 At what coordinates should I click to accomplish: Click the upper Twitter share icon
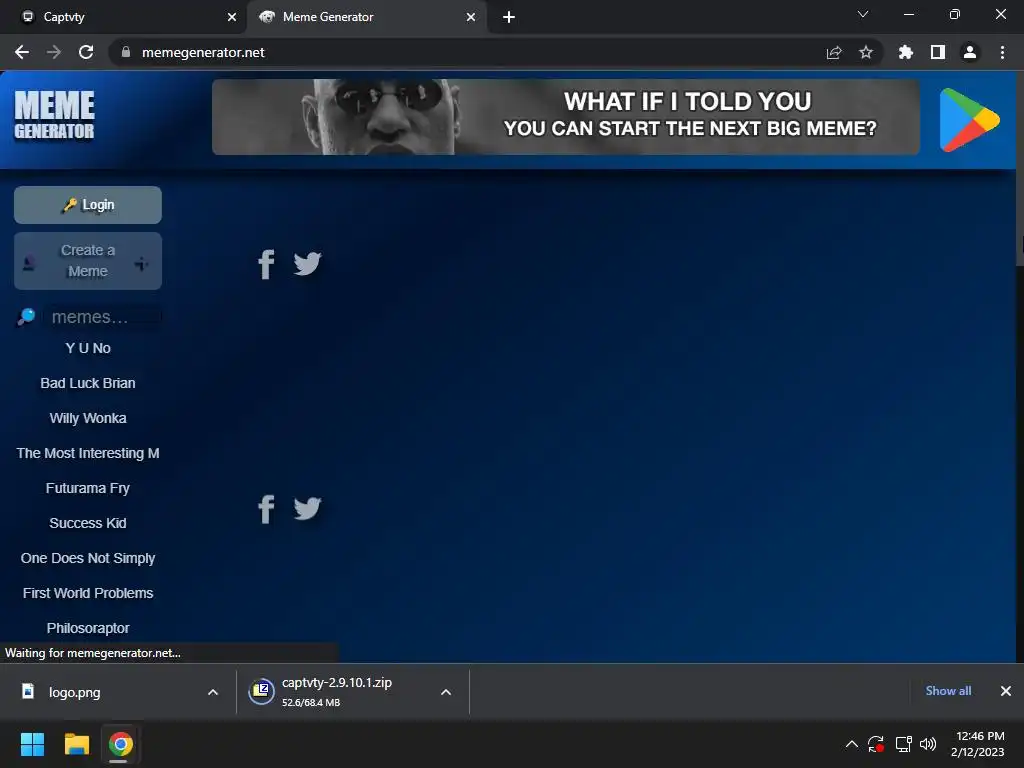click(307, 264)
